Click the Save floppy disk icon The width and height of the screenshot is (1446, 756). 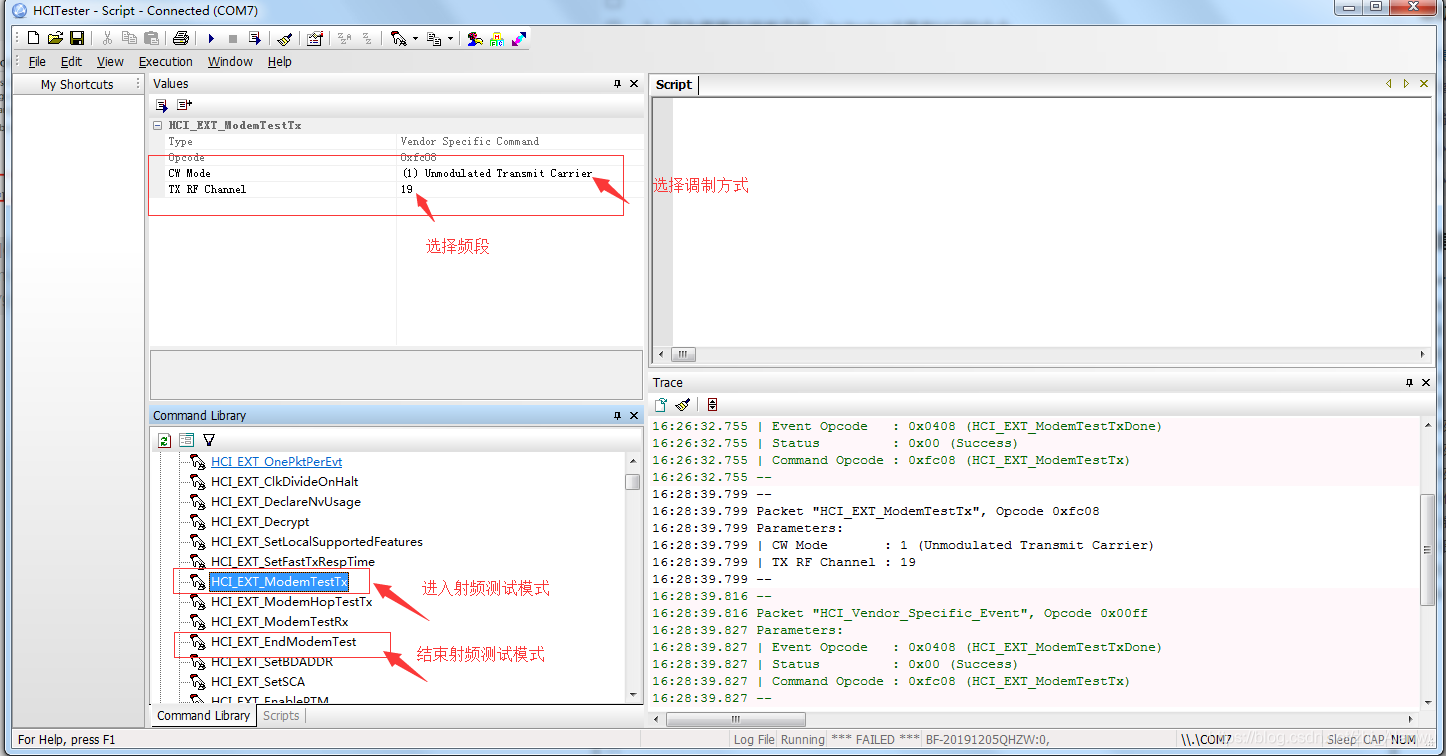pyautogui.click(x=76, y=38)
